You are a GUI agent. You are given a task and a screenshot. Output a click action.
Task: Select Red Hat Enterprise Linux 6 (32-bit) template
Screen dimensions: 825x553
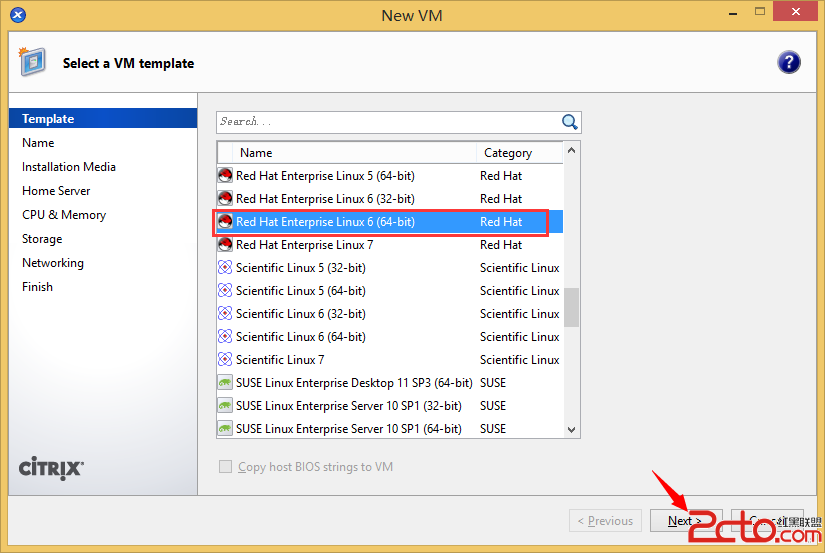click(390, 198)
